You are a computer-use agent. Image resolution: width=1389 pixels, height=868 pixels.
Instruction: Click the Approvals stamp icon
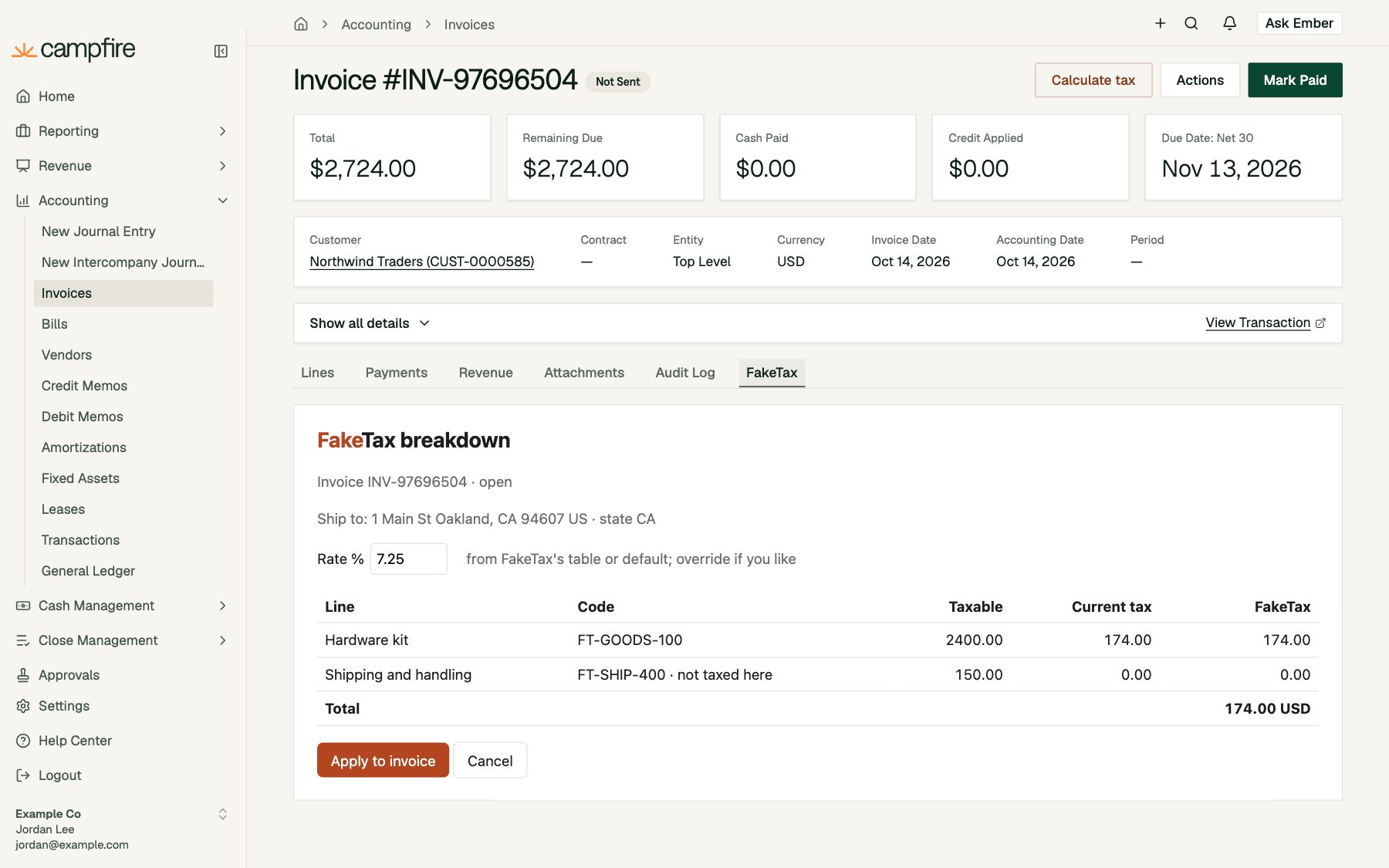click(23, 675)
